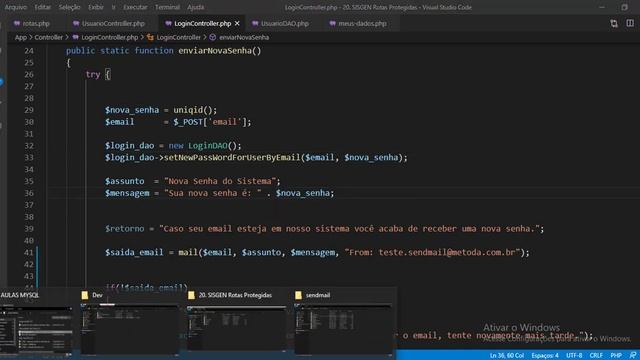Select the Dev window preview
The image size is (640, 360).
(129, 322)
